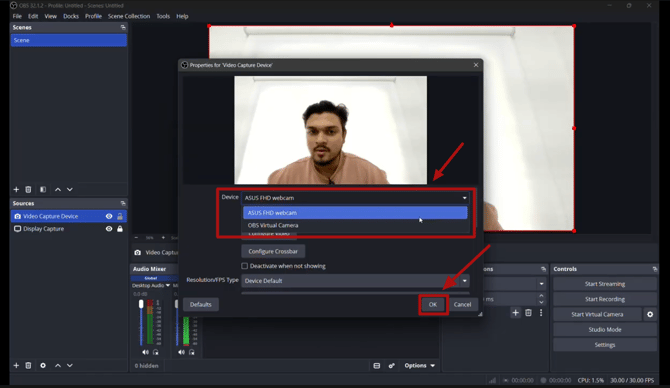This screenshot has width=670, height=388.
Task: Undock the Sources panel
Action: click(123, 203)
